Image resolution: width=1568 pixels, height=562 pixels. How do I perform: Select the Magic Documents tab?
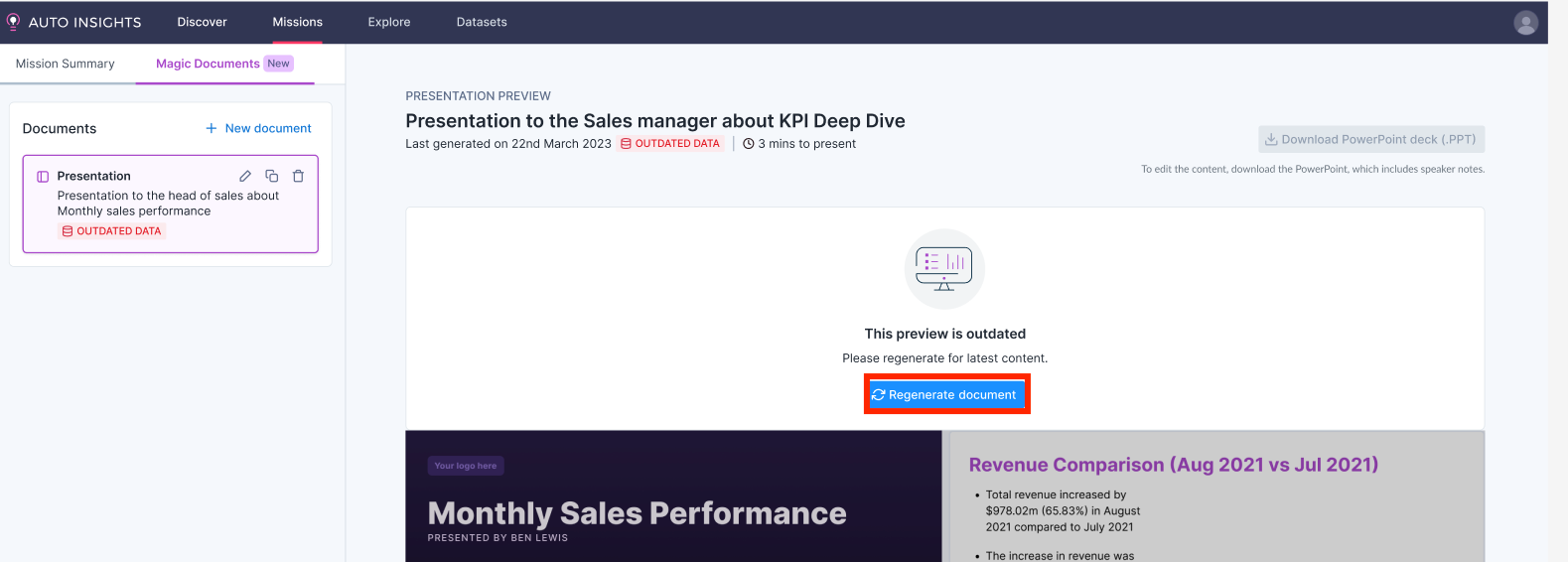(208, 64)
